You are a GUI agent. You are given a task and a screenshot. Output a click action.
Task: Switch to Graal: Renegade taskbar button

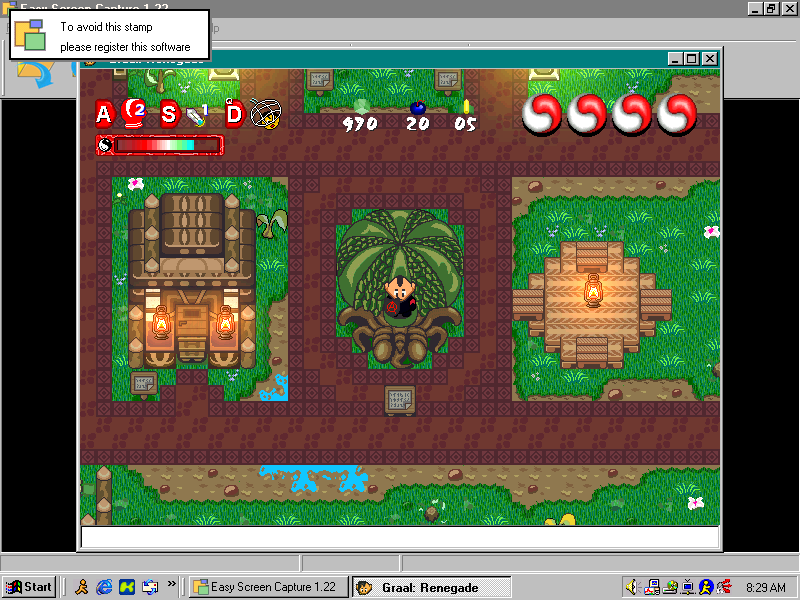click(x=432, y=587)
